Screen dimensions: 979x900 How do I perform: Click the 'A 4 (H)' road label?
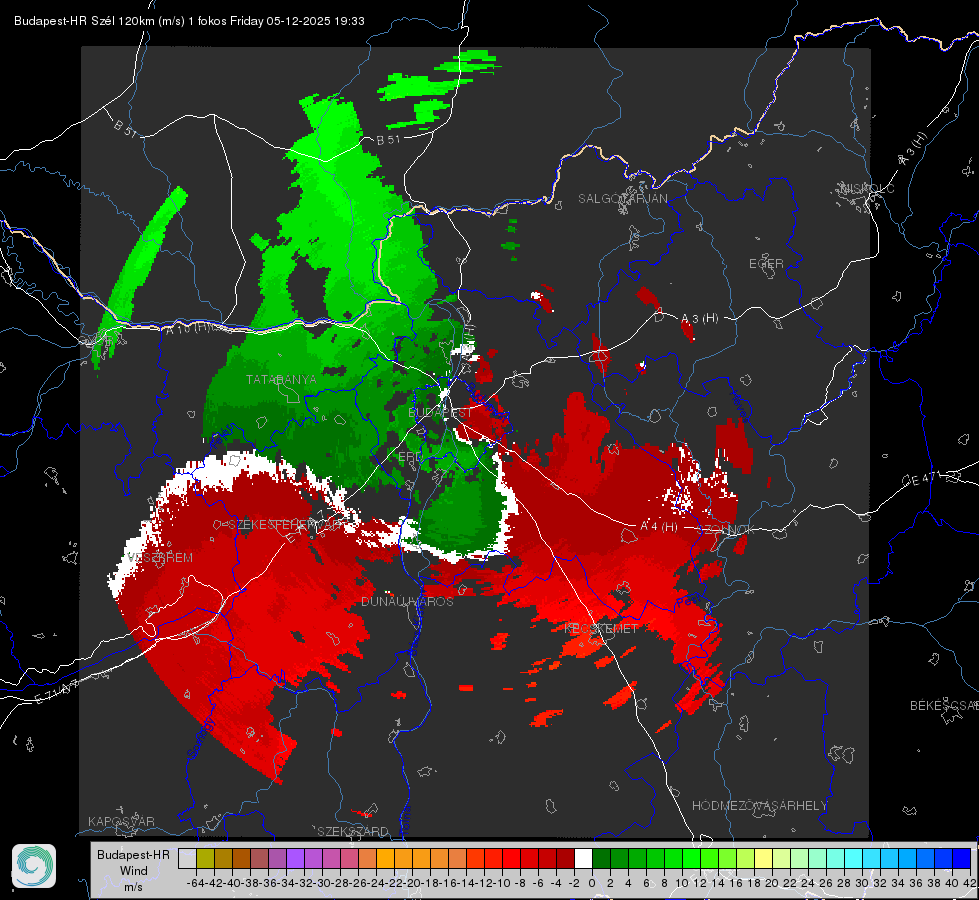click(x=659, y=527)
